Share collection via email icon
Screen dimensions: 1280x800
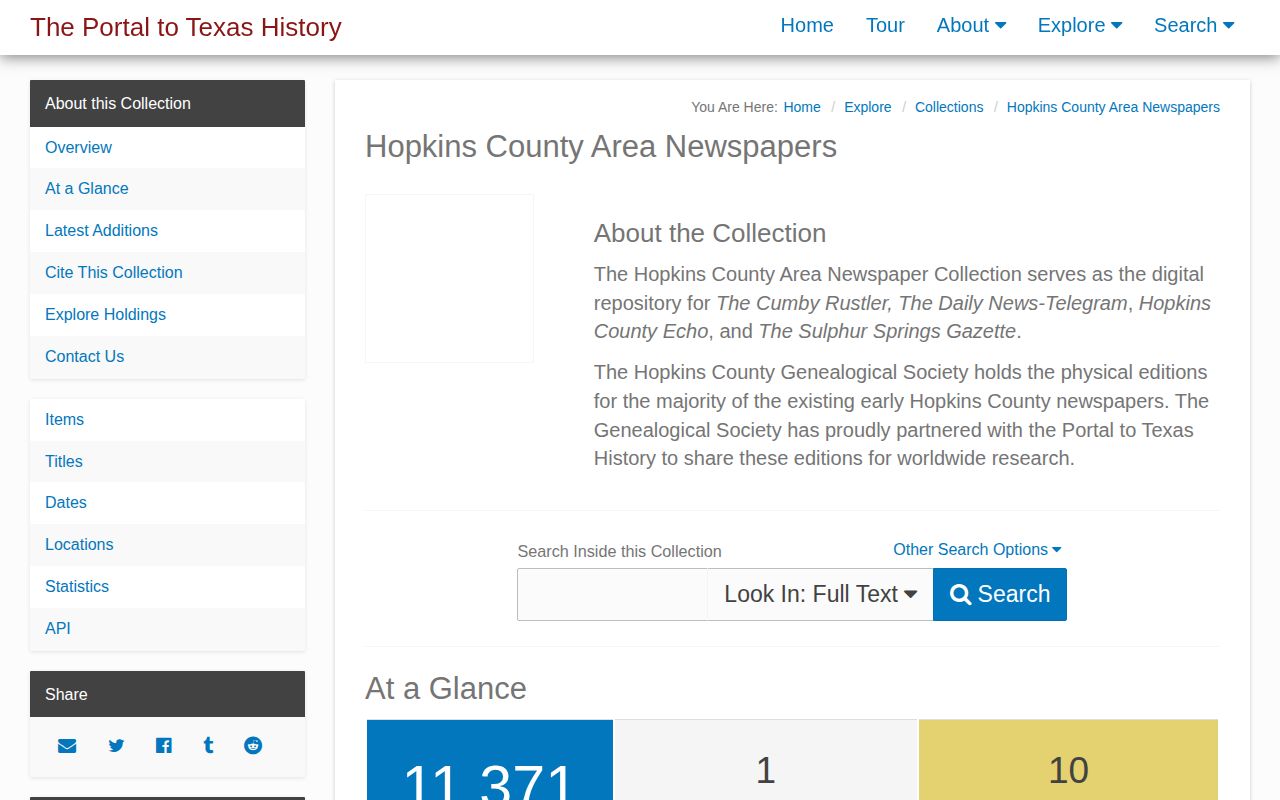click(x=67, y=745)
